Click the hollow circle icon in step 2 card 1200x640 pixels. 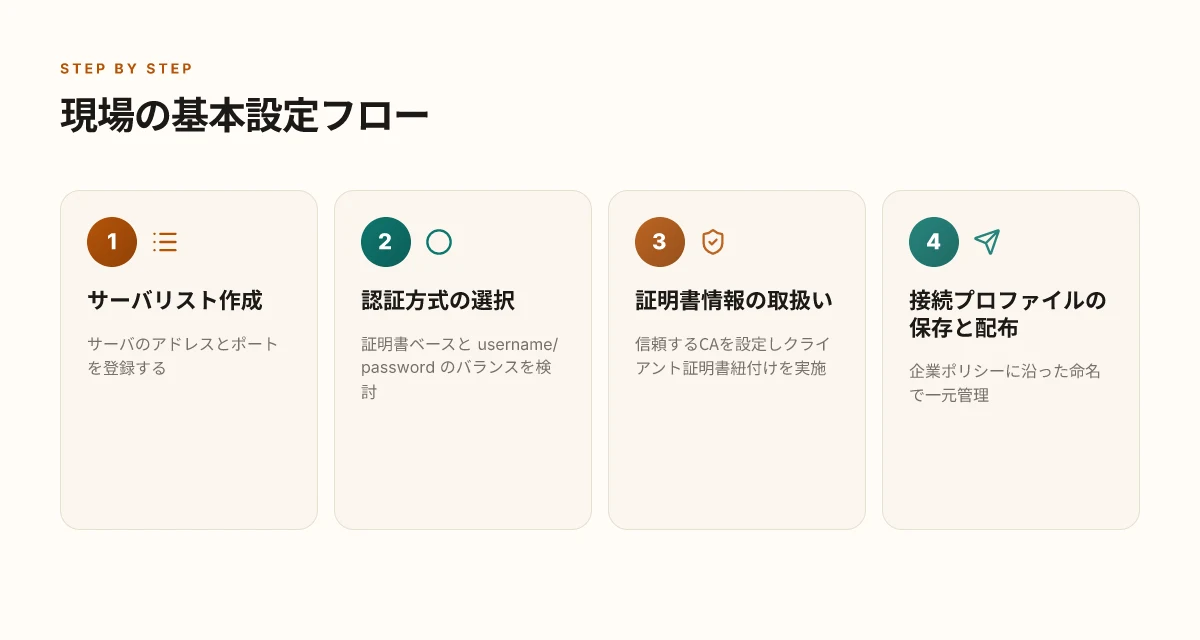pyautogui.click(x=439, y=242)
